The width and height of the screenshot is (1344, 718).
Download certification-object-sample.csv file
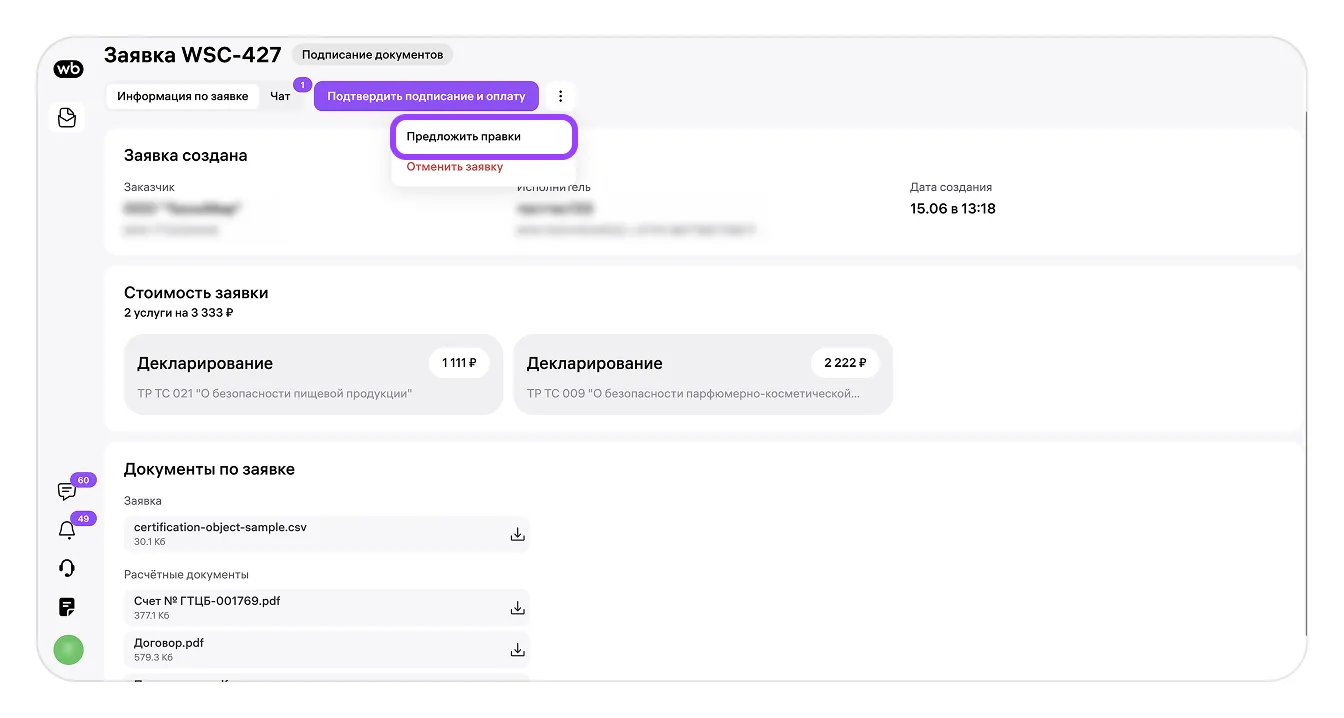pyautogui.click(x=518, y=534)
